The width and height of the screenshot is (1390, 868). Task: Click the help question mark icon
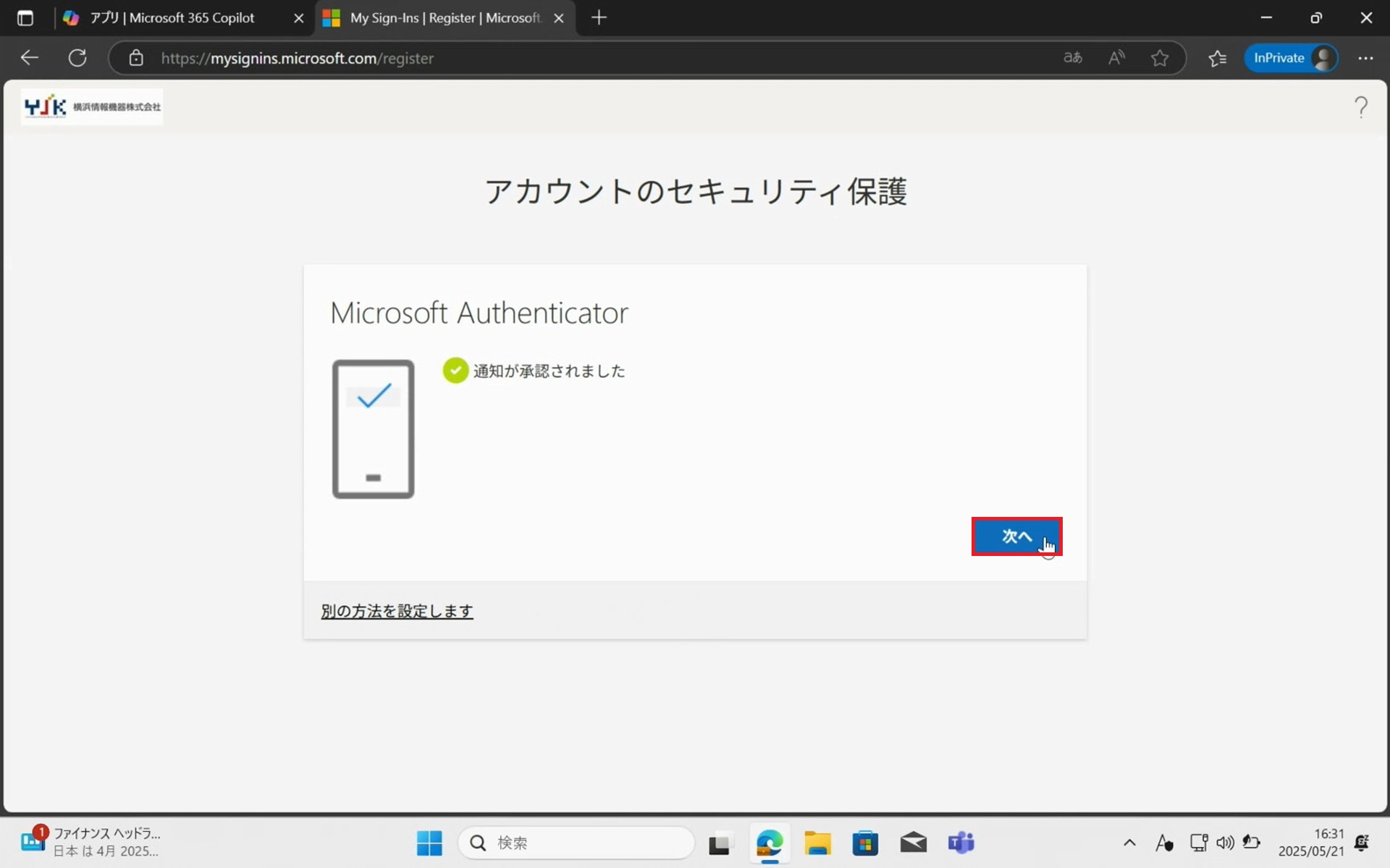click(x=1361, y=107)
